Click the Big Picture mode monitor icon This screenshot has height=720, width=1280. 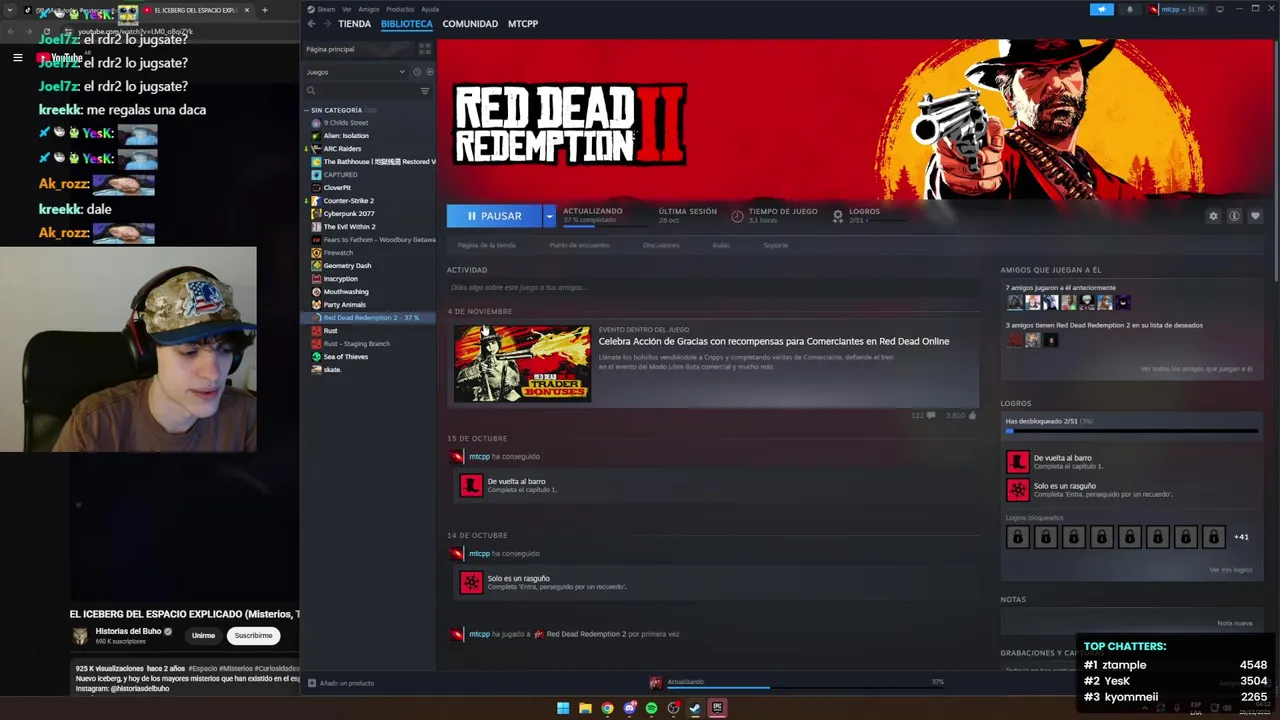pos(1220,9)
